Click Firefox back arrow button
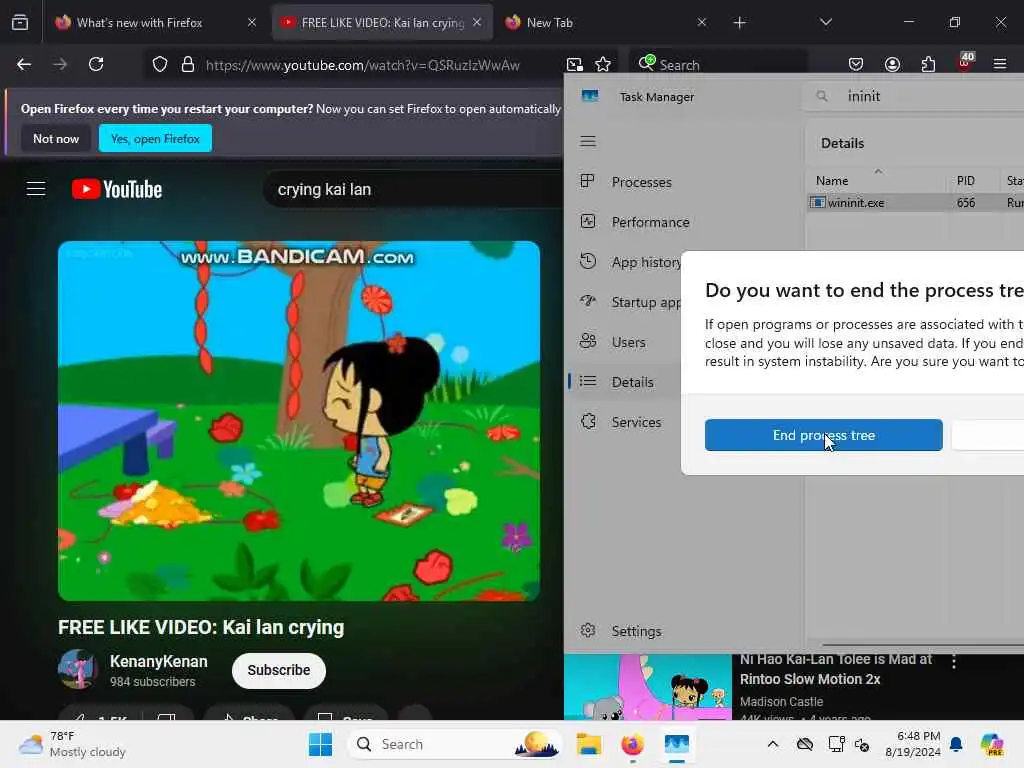1024x768 pixels. 24,64
